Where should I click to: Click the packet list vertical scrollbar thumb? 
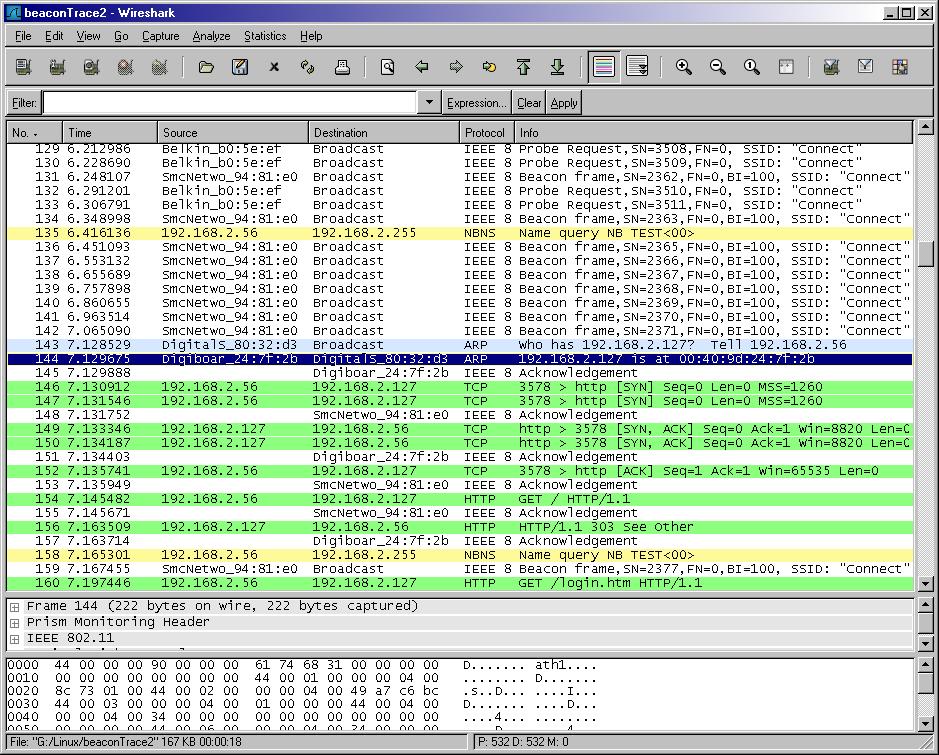point(925,252)
